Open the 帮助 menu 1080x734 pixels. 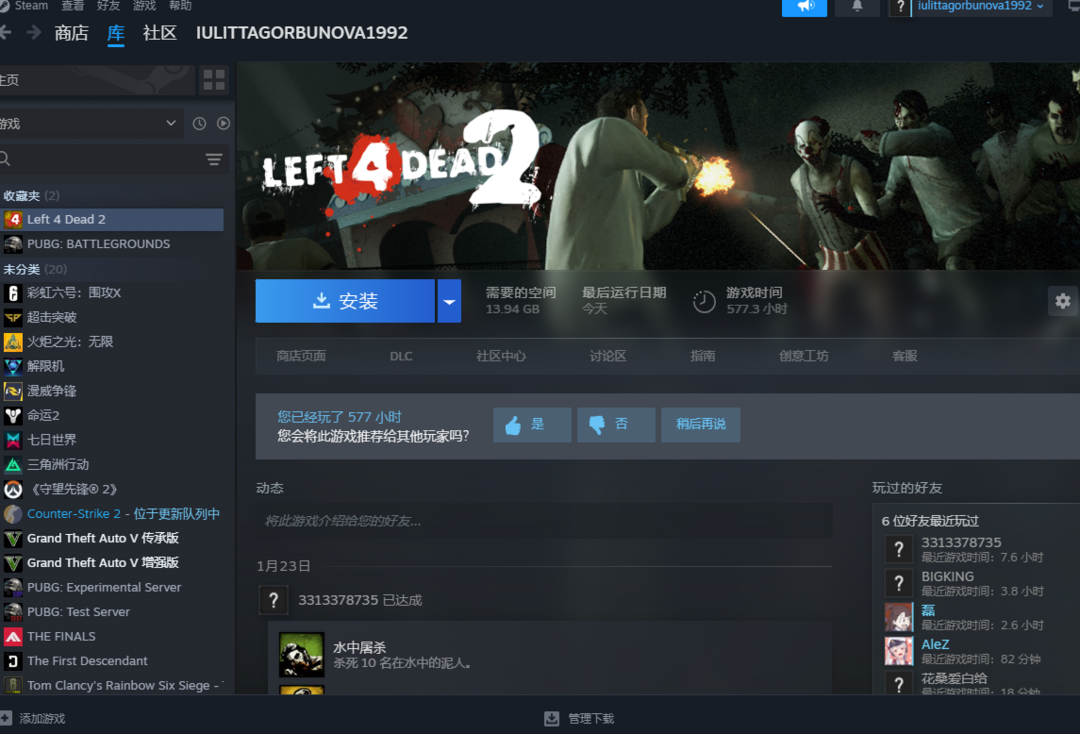click(x=180, y=6)
